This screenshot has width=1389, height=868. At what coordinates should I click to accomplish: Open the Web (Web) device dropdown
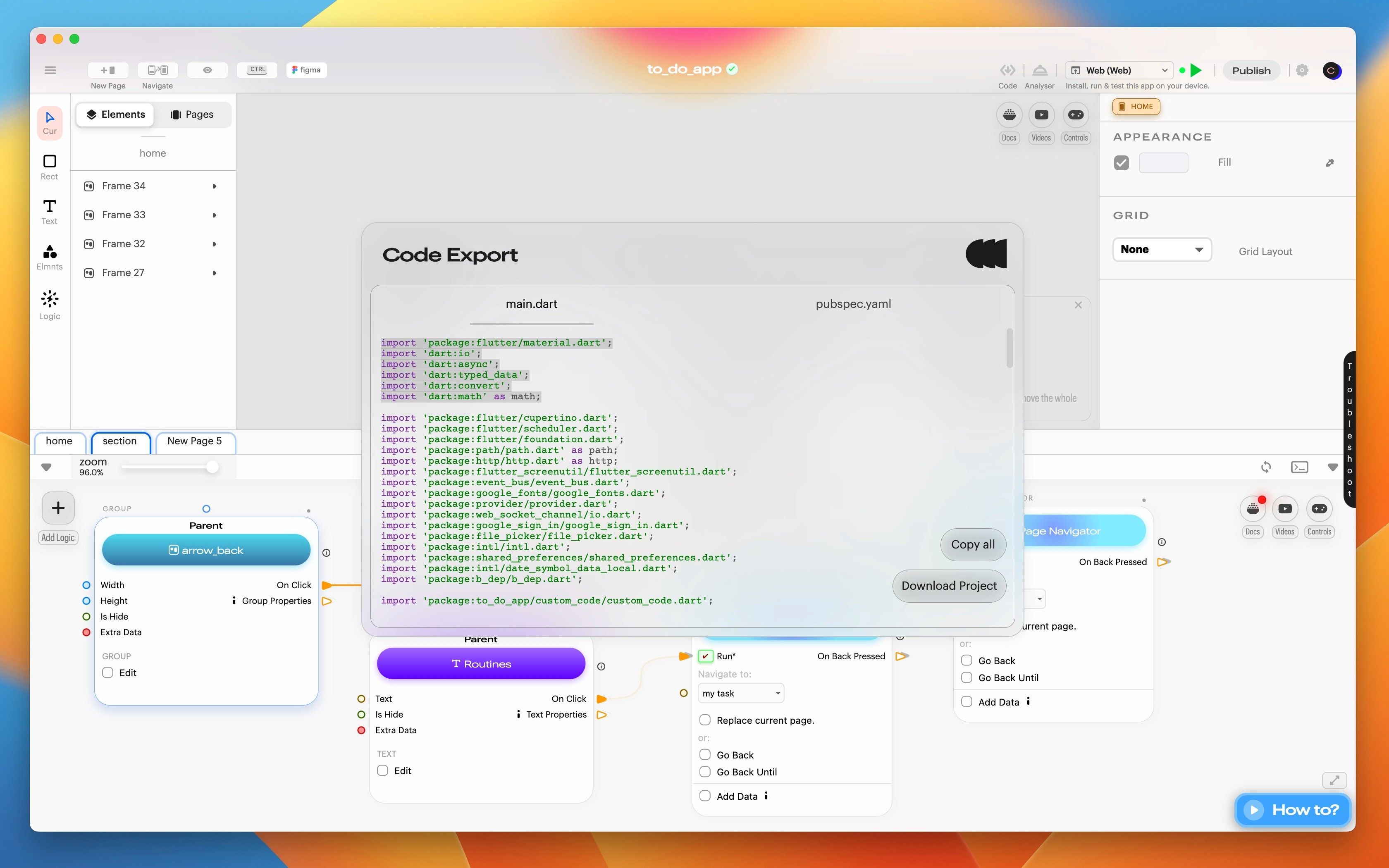click(x=1119, y=70)
